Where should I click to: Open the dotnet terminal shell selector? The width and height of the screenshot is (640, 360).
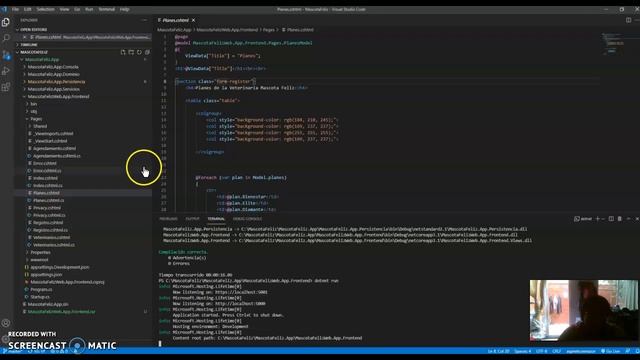point(583,219)
